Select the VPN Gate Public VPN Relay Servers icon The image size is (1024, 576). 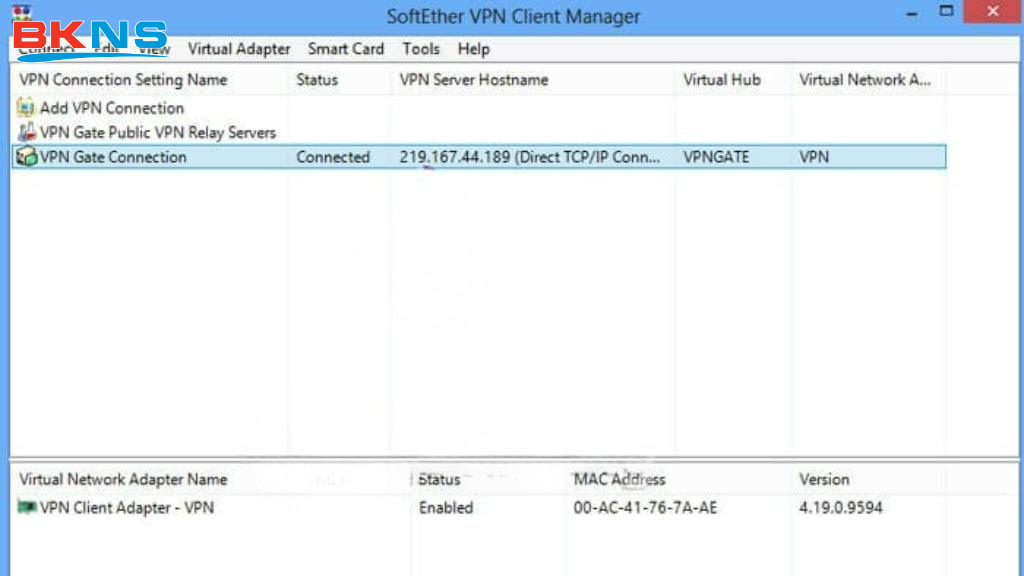pyautogui.click(x=27, y=132)
